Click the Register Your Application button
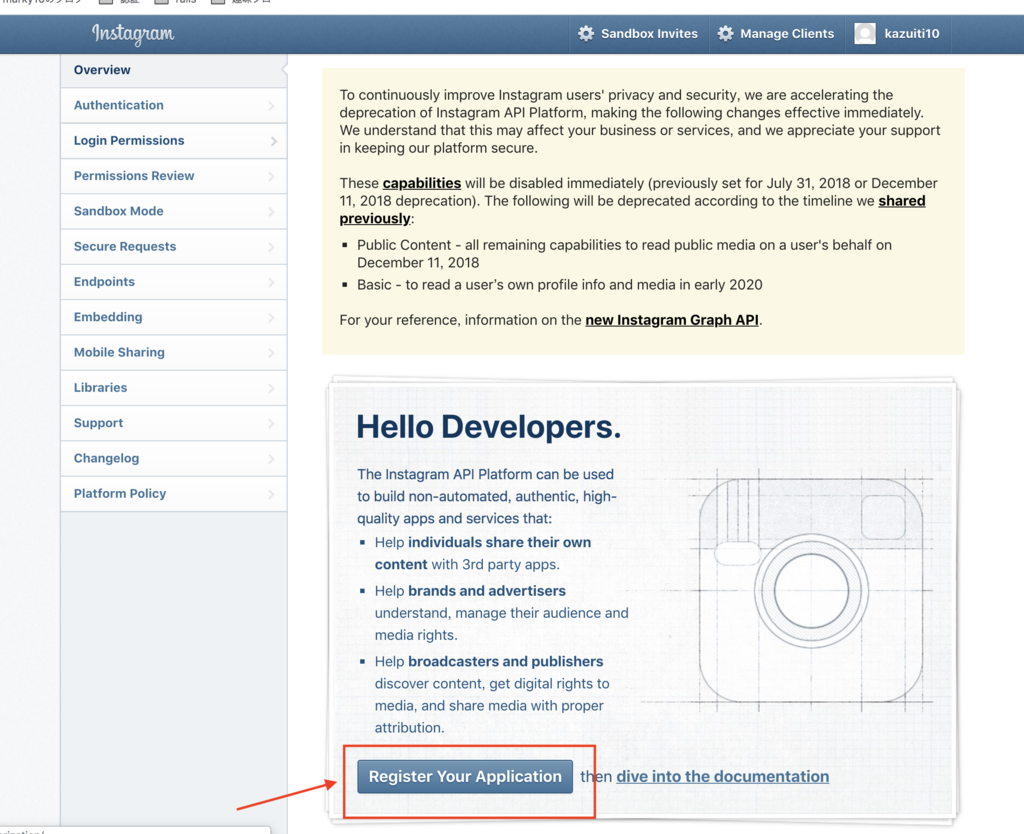This screenshot has height=834, width=1024. point(465,777)
